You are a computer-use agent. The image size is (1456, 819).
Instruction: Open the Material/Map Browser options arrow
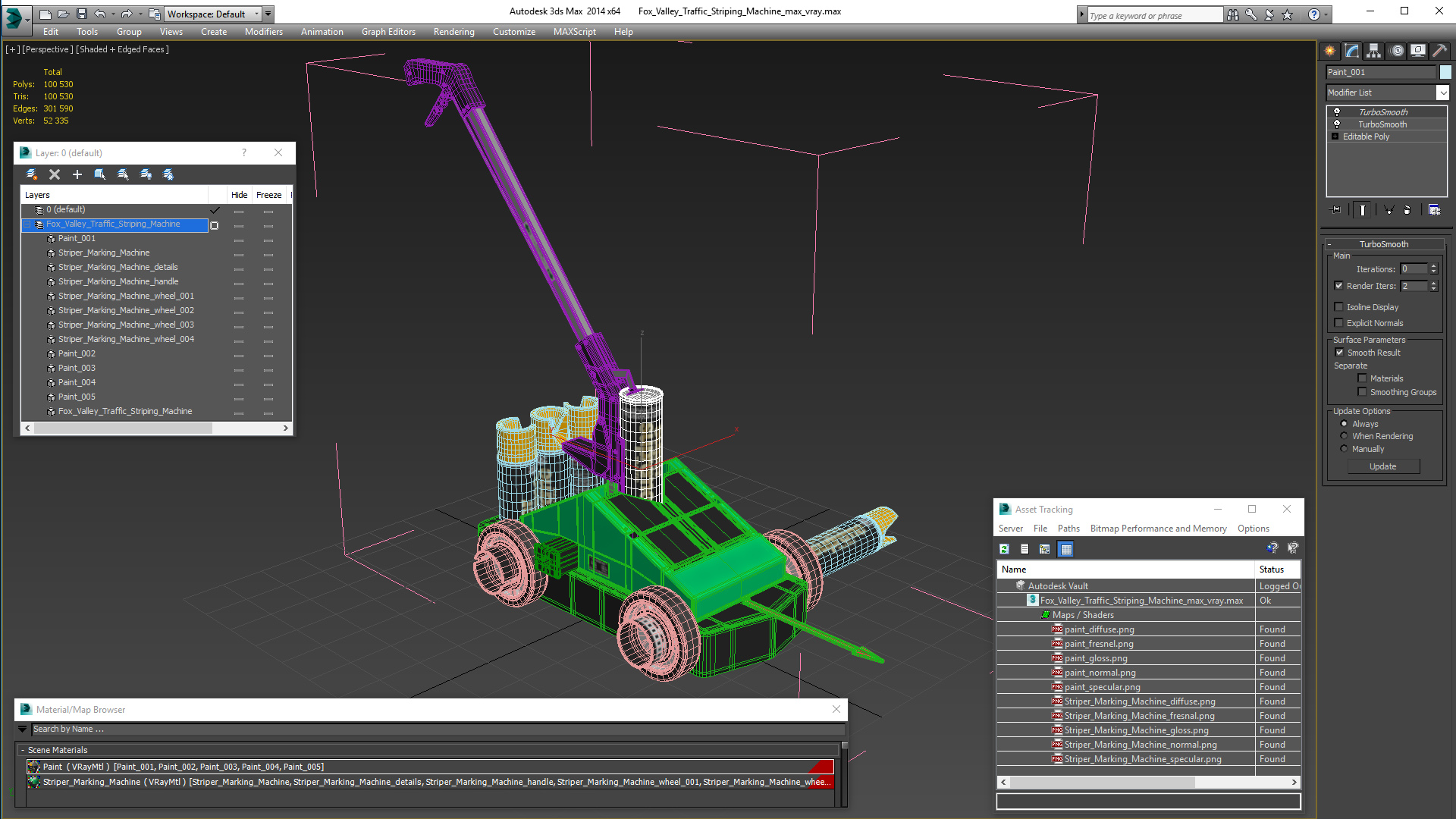click(x=23, y=729)
